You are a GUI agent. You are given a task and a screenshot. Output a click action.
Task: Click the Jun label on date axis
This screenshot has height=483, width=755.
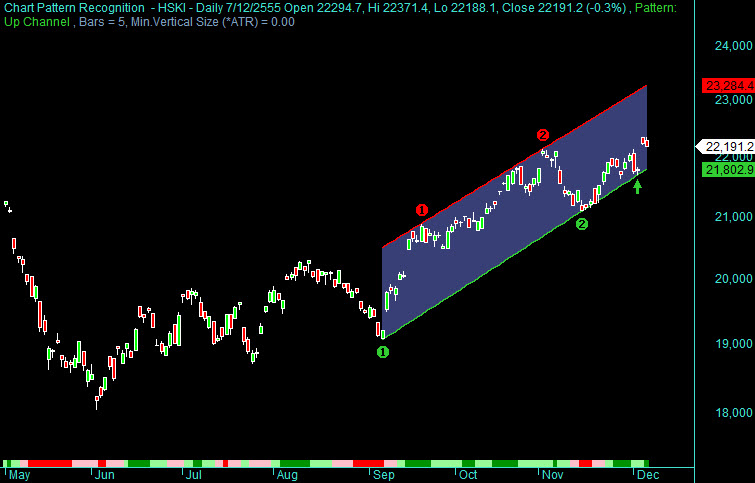pyautogui.click(x=104, y=475)
